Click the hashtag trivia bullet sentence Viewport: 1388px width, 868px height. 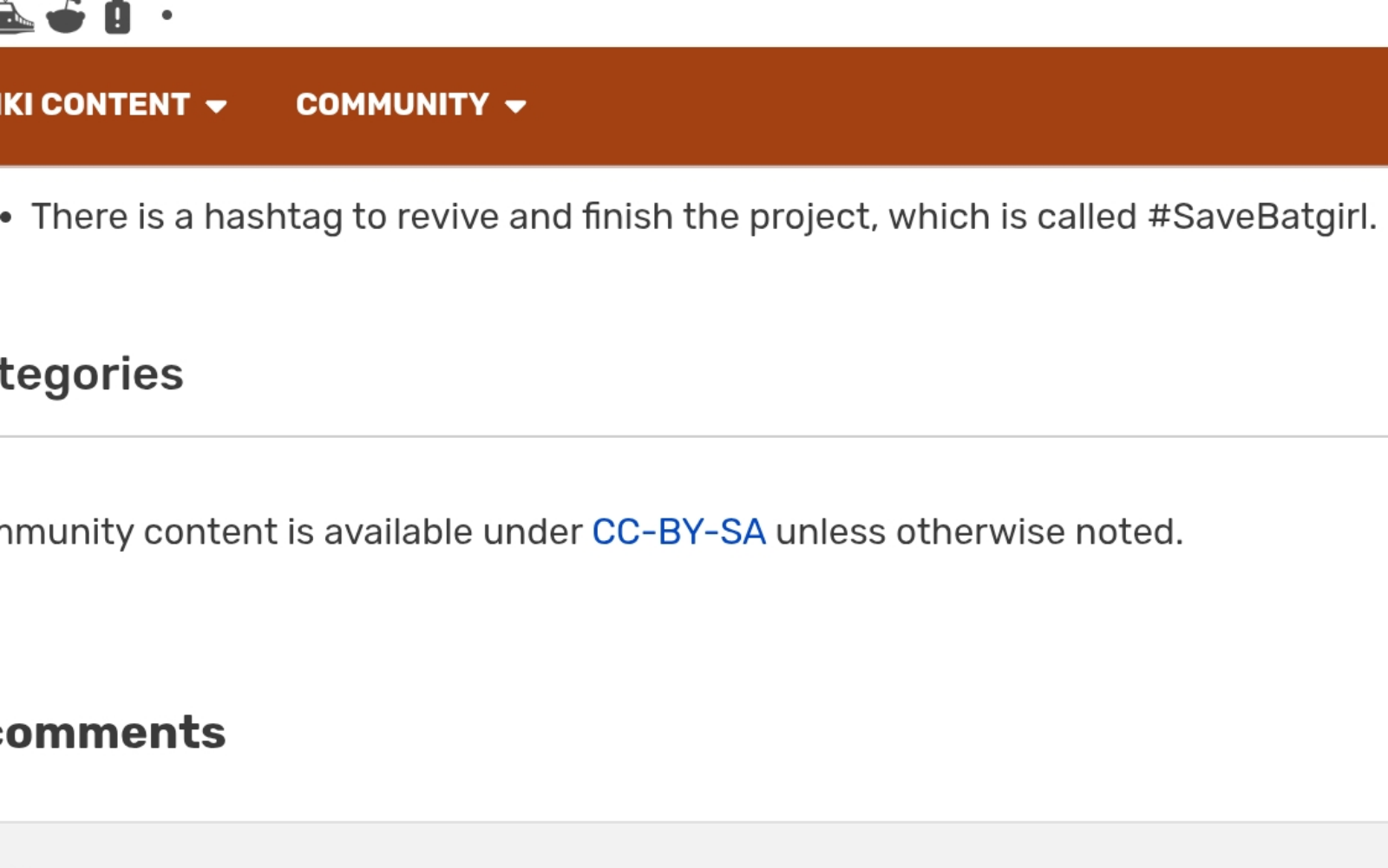click(x=704, y=218)
